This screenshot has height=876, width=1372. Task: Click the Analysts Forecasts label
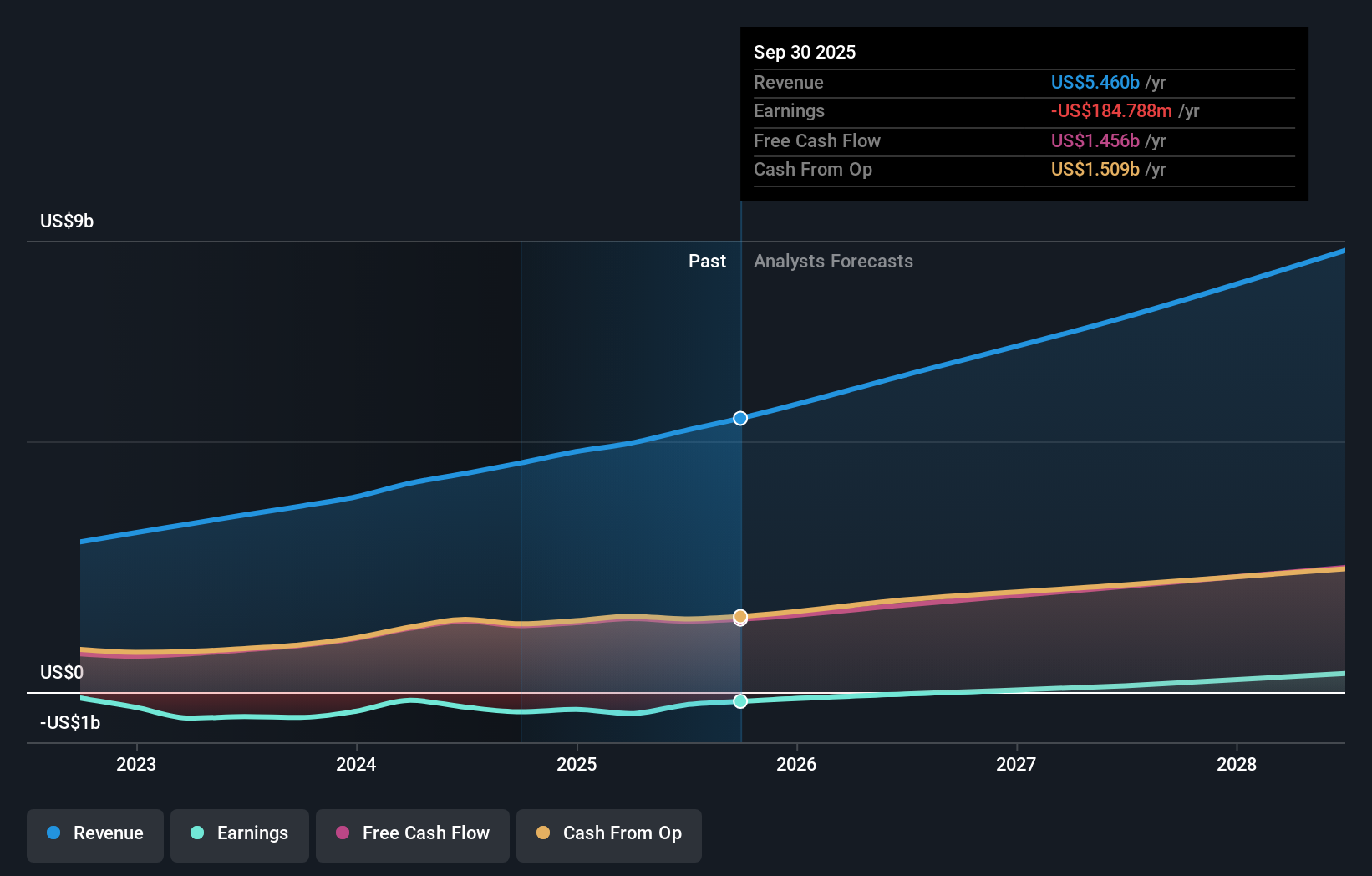point(833,262)
